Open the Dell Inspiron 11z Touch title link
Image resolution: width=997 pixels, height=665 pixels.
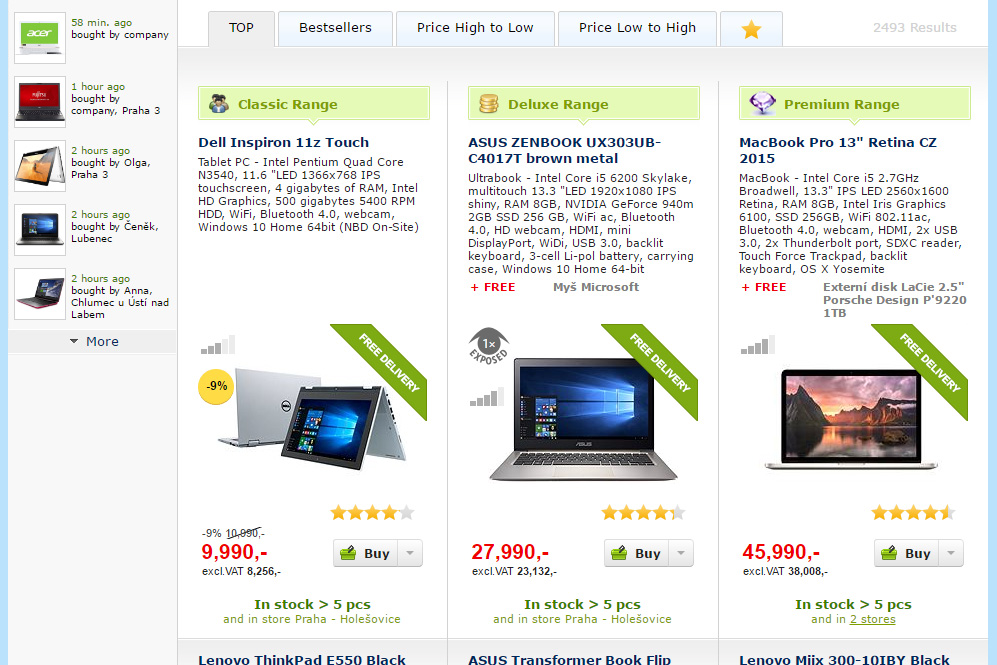[x=284, y=142]
